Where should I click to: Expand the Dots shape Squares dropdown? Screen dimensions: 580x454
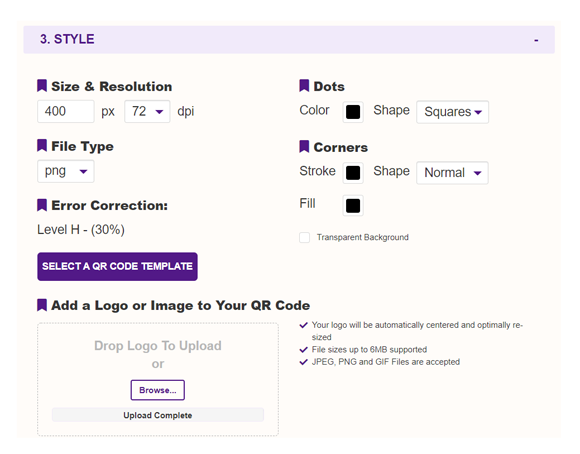click(452, 112)
